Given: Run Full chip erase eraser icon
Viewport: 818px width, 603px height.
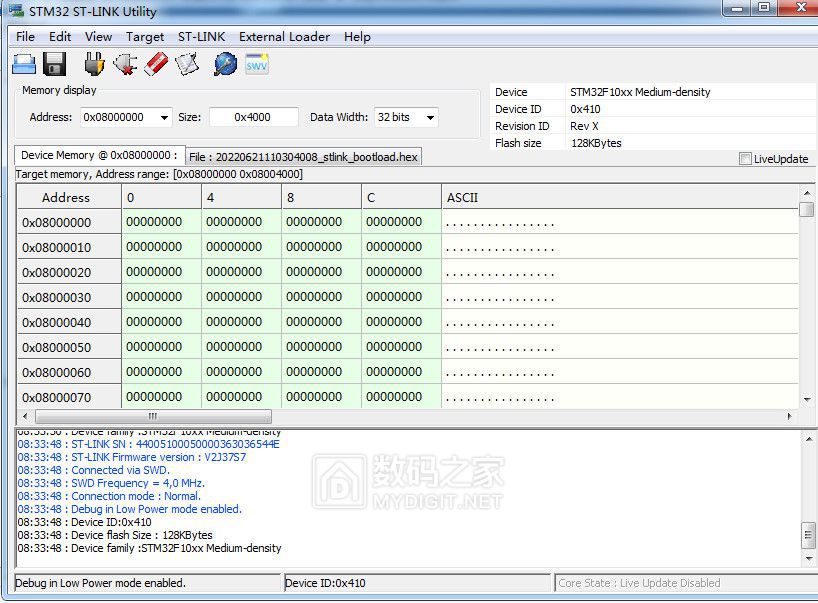Looking at the screenshot, I should click(156, 65).
